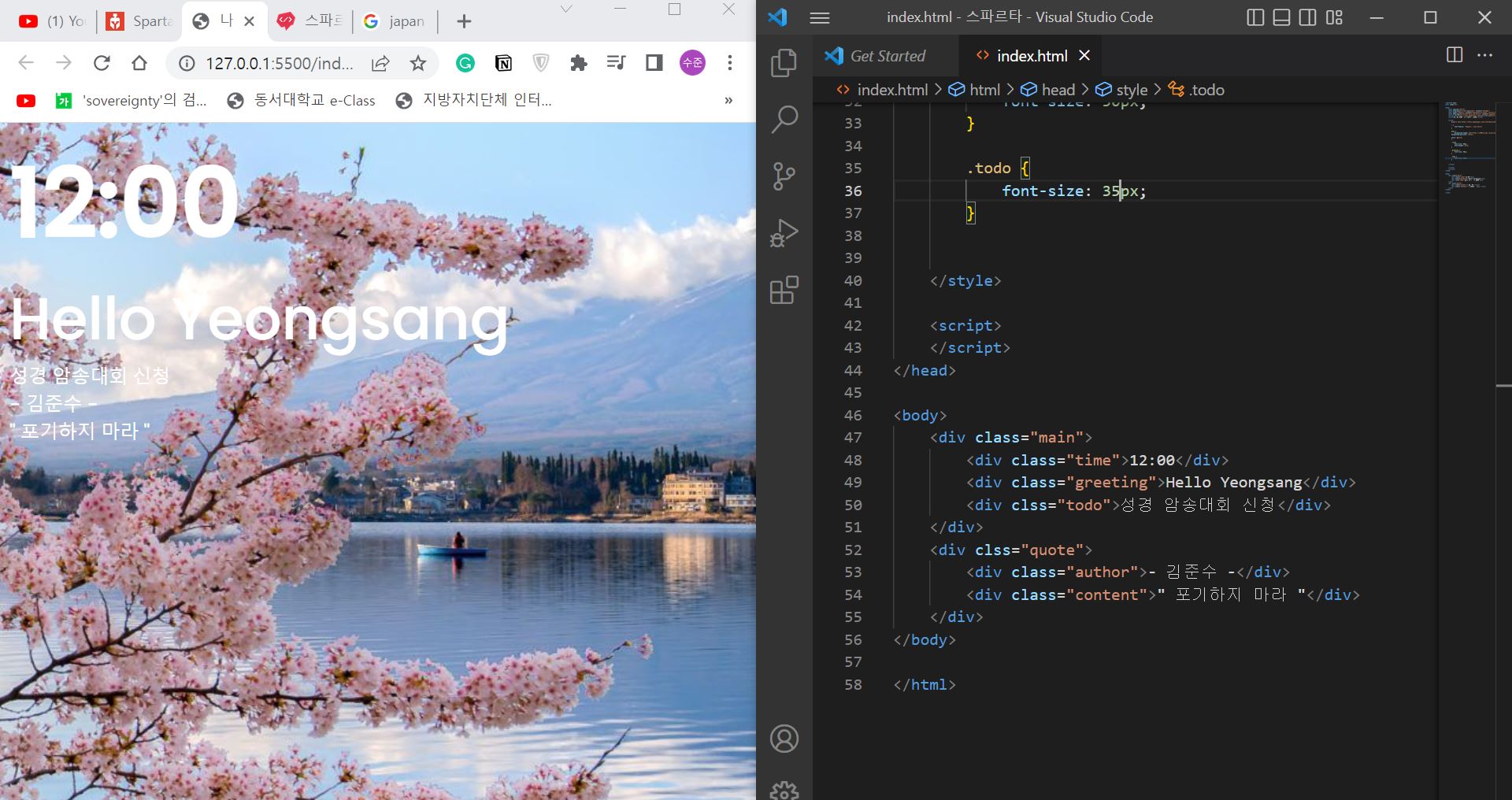View site information for 127.0.0.1
This screenshot has width=1512, height=800.
(x=187, y=63)
